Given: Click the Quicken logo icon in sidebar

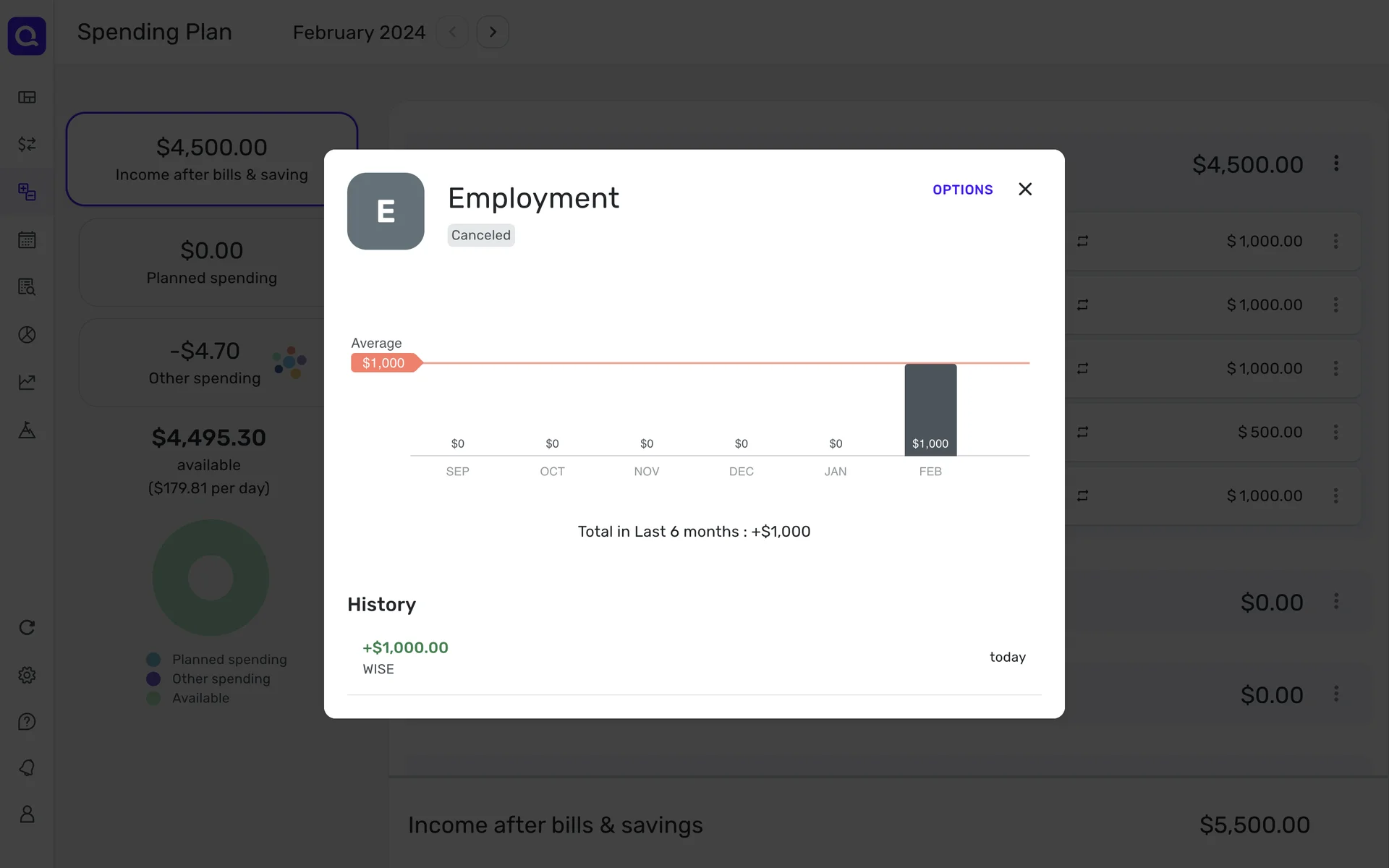Looking at the screenshot, I should point(27,36).
